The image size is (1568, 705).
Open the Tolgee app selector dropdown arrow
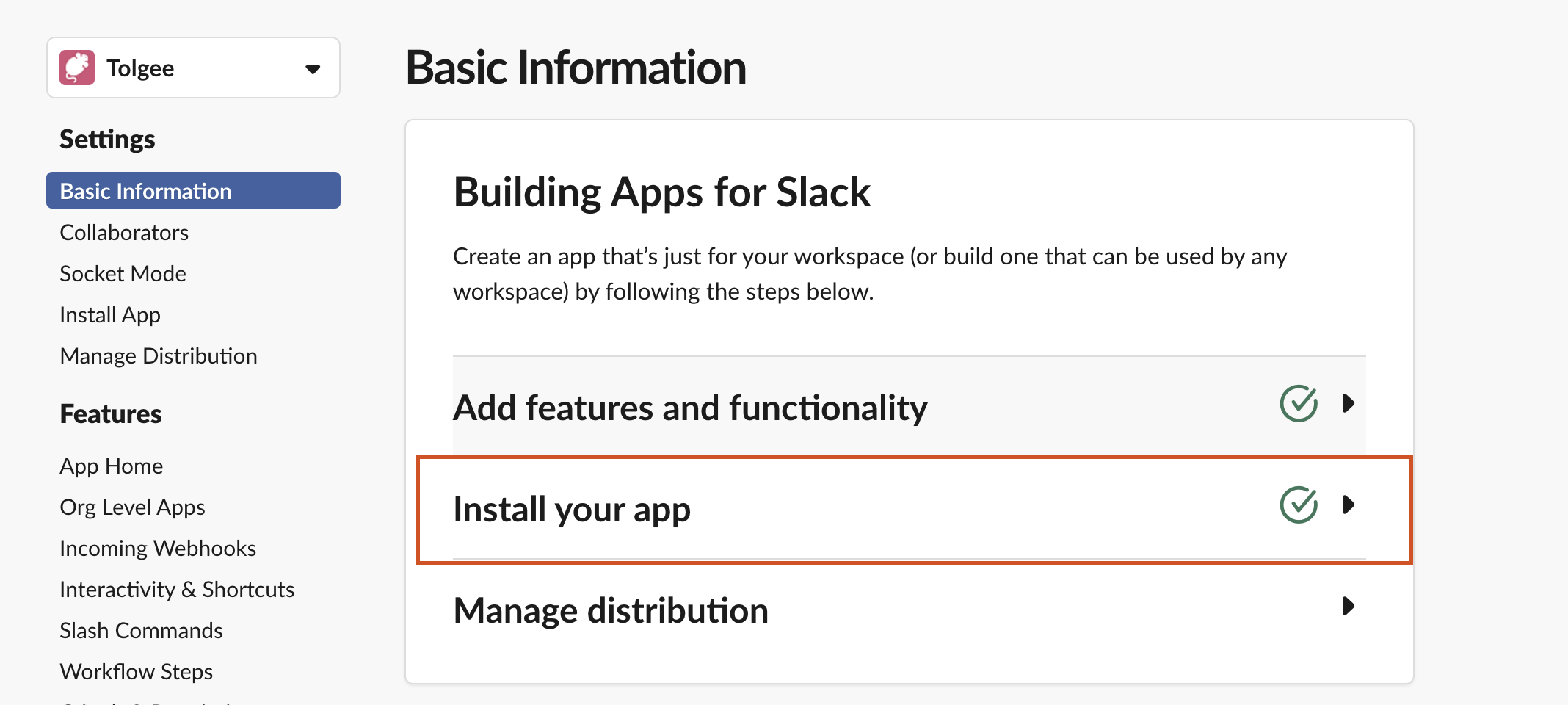[313, 69]
